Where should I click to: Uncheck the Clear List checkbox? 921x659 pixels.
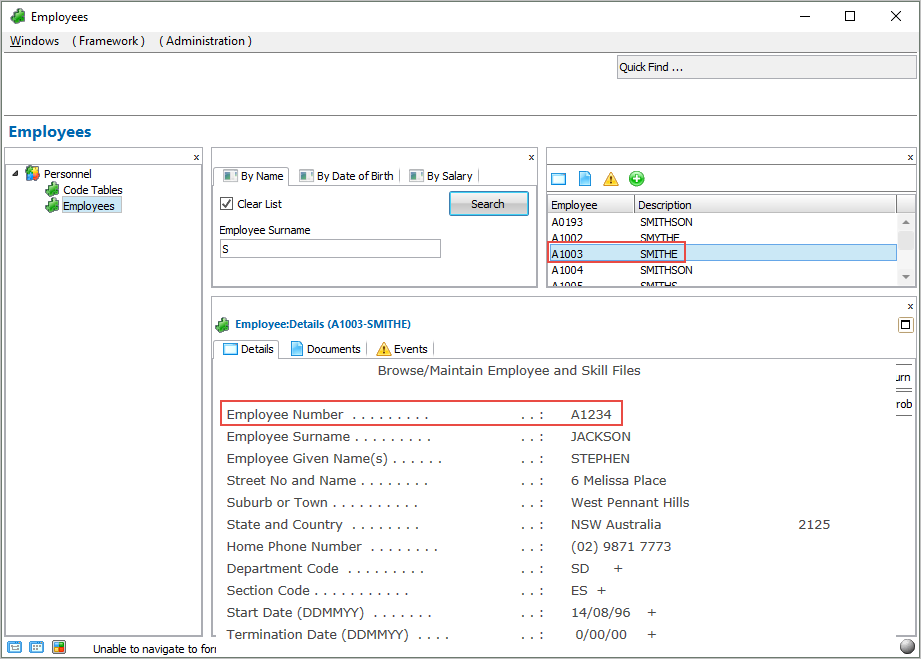226,204
